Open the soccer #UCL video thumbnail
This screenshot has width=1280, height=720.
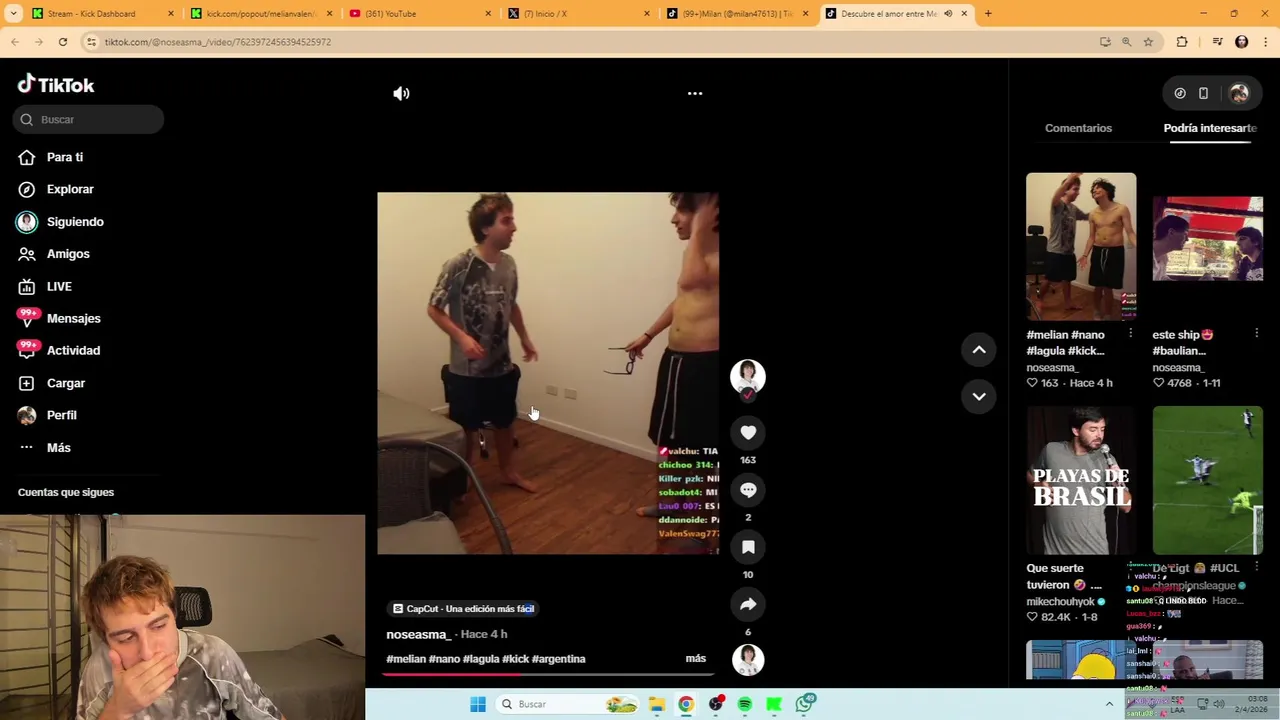[1207, 480]
